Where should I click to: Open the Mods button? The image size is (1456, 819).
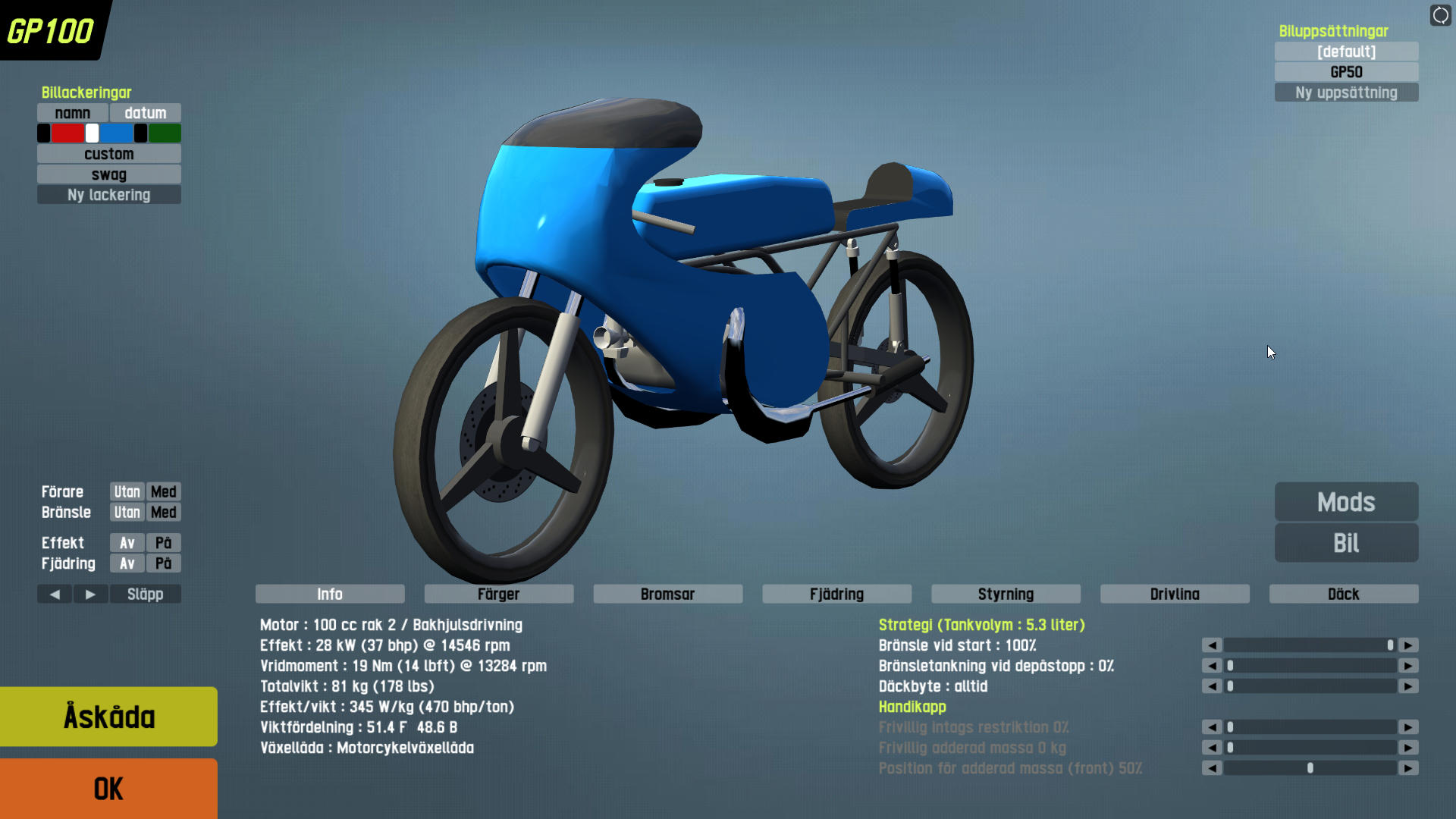[1346, 502]
